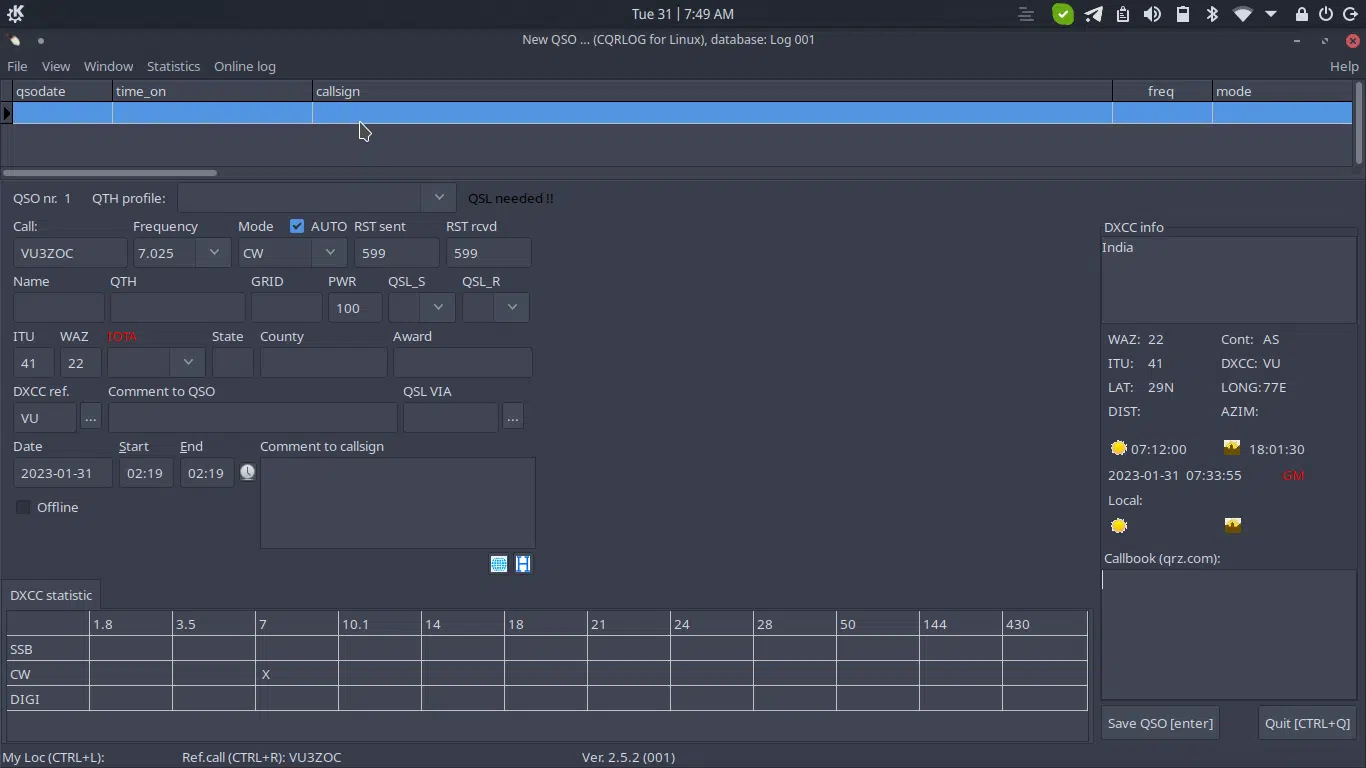Image resolution: width=1366 pixels, height=768 pixels.
Task: Open the Window menu
Action: (108, 66)
